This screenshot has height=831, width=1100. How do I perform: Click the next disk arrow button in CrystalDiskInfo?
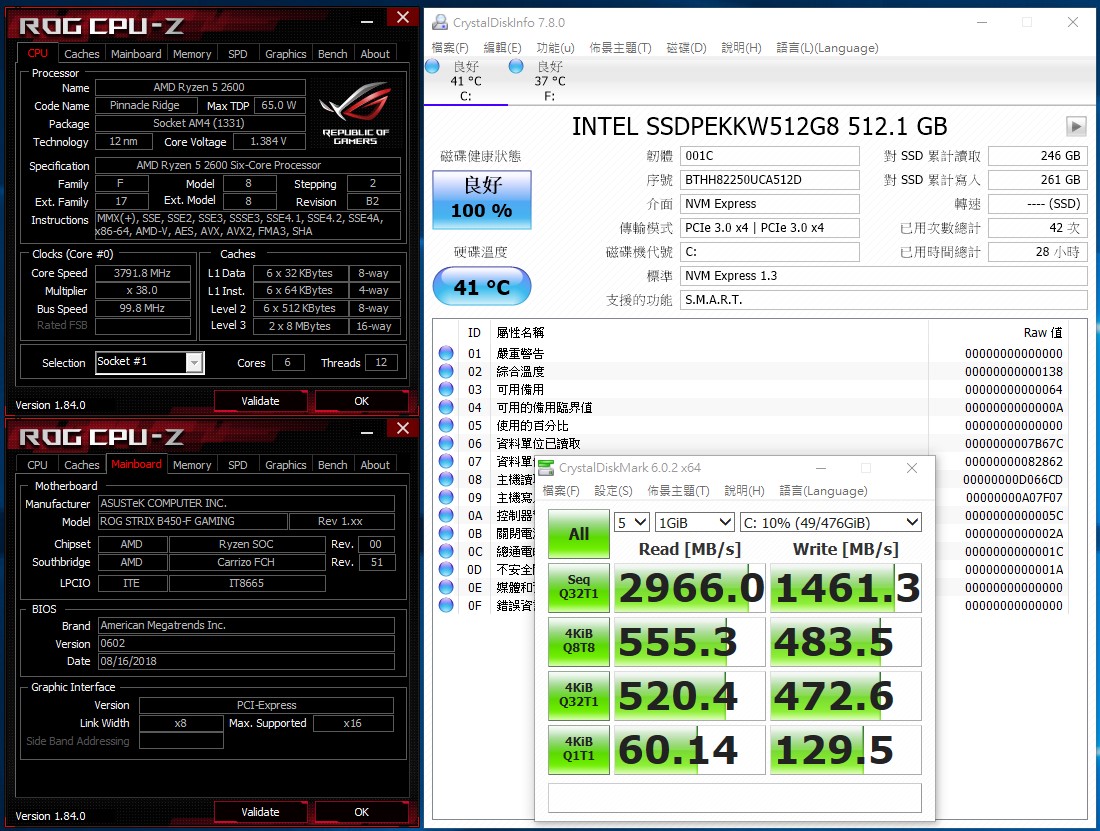(1076, 127)
